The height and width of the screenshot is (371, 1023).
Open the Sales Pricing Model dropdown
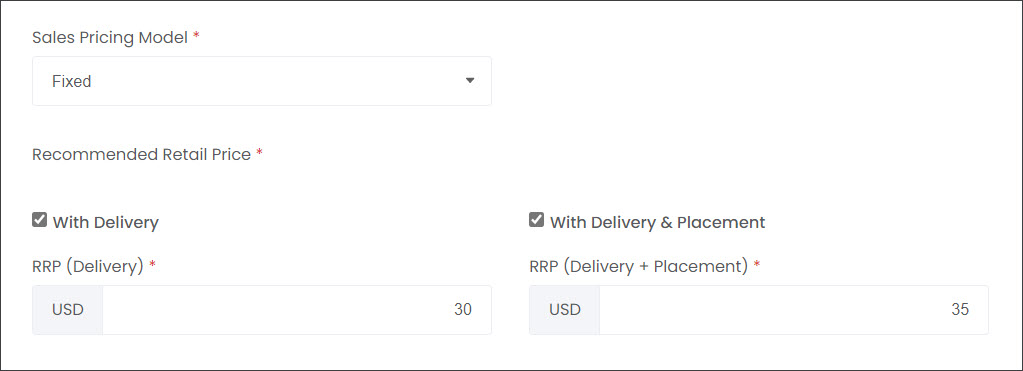[x=262, y=81]
